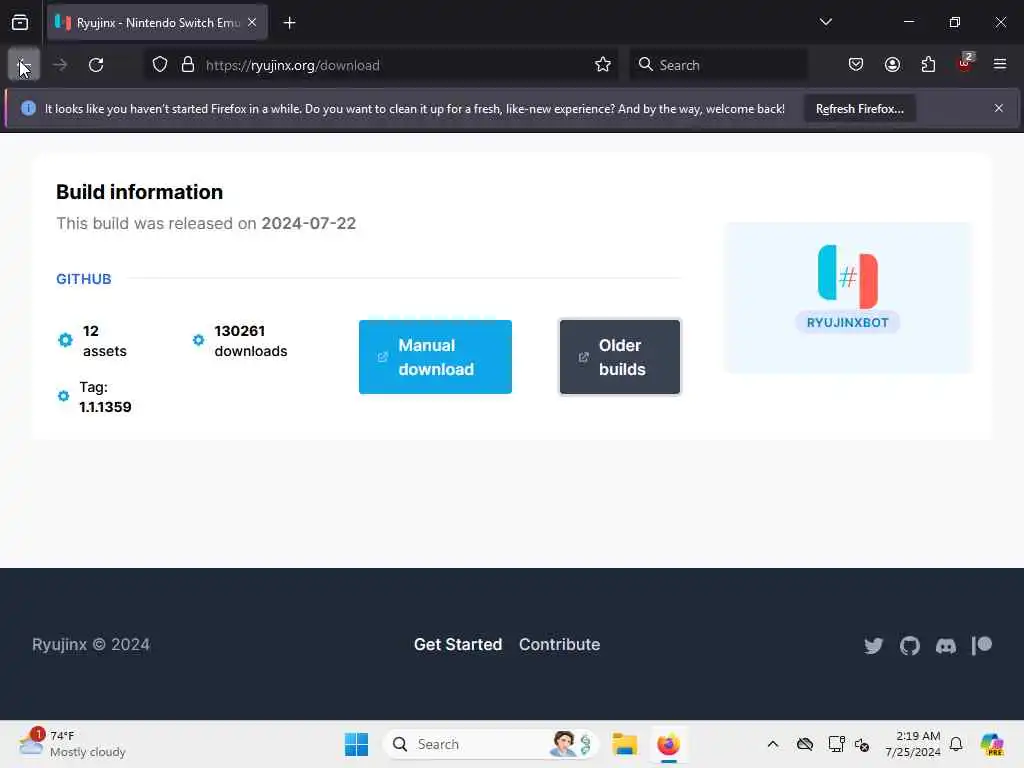Open the Firefox View icon

(20, 23)
